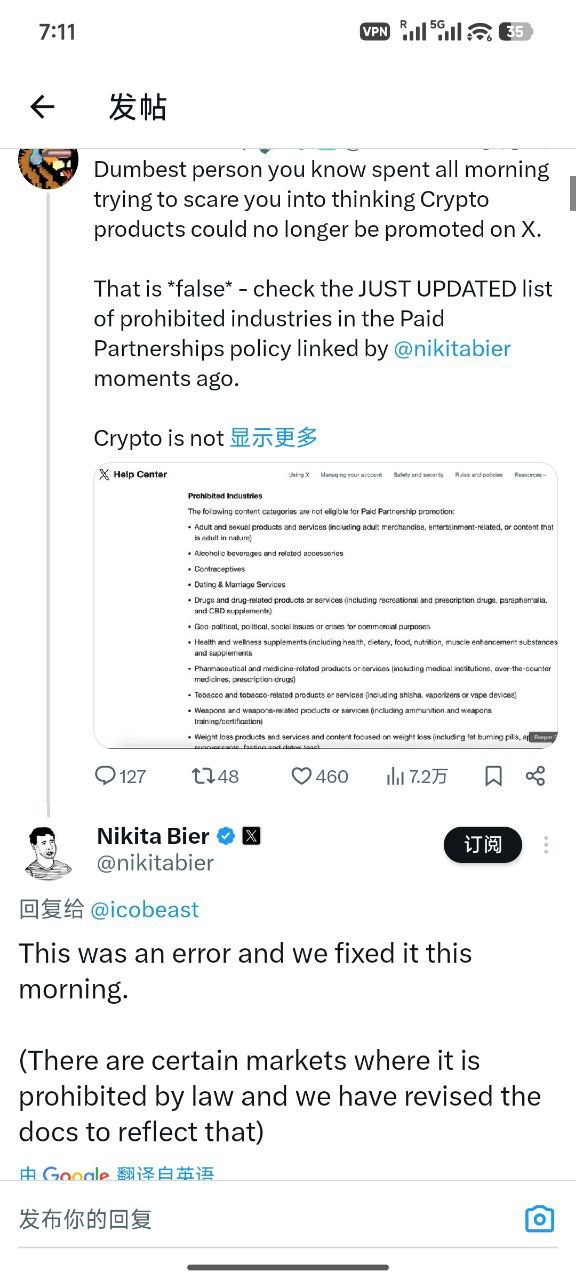576x1280 pixels.
Task: Tap the X affiliate badge next to Nikita Bier
Action: tap(249, 835)
